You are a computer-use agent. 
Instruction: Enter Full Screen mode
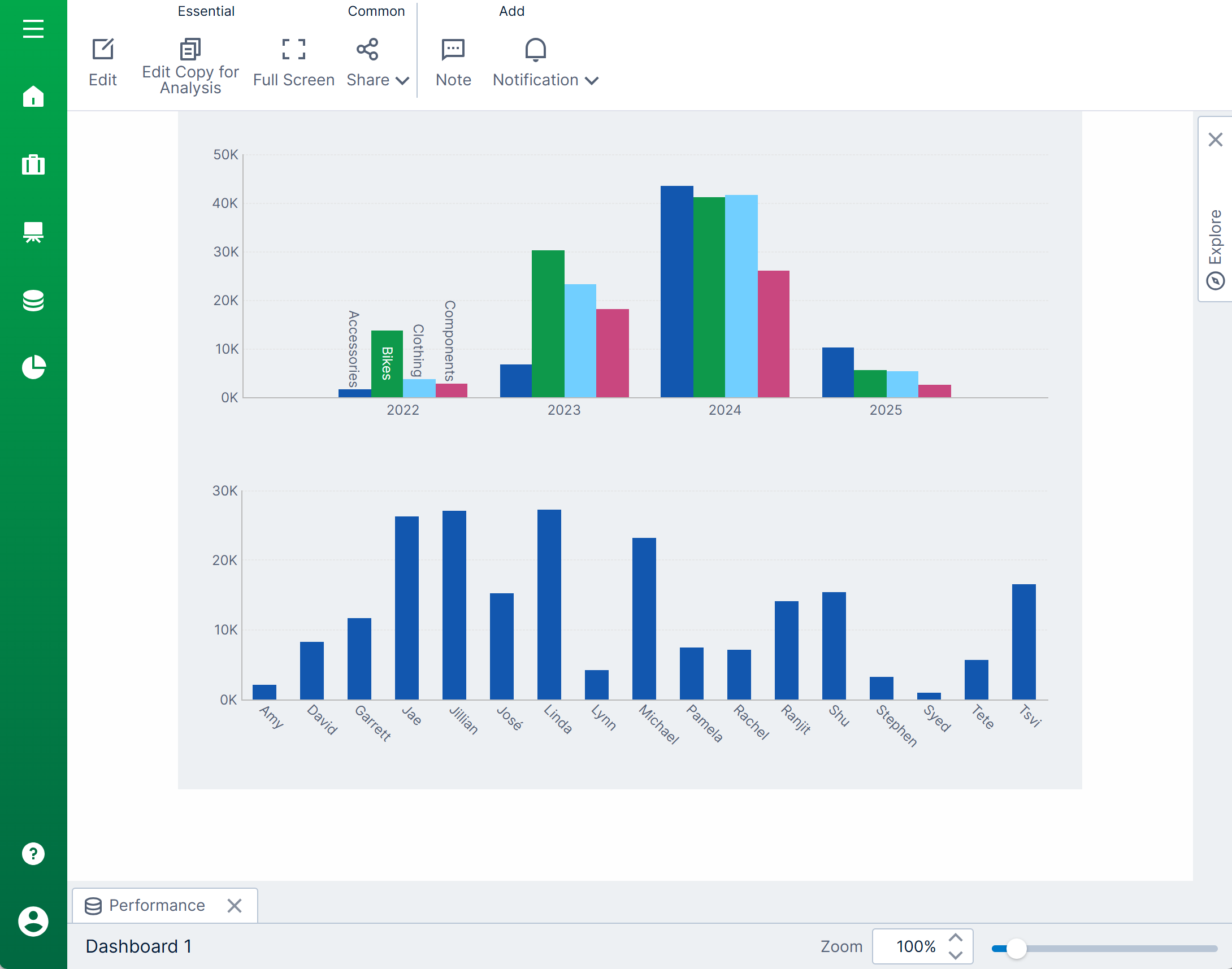(293, 62)
